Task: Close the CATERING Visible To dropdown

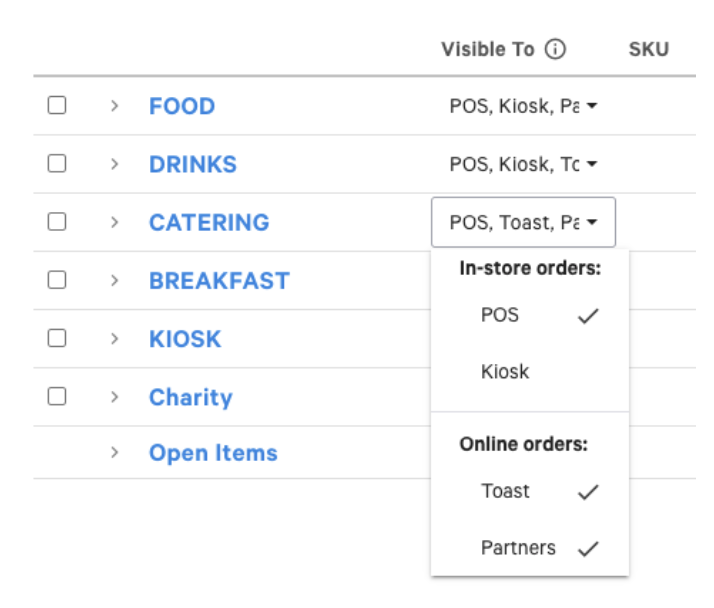Action: [x=523, y=222]
